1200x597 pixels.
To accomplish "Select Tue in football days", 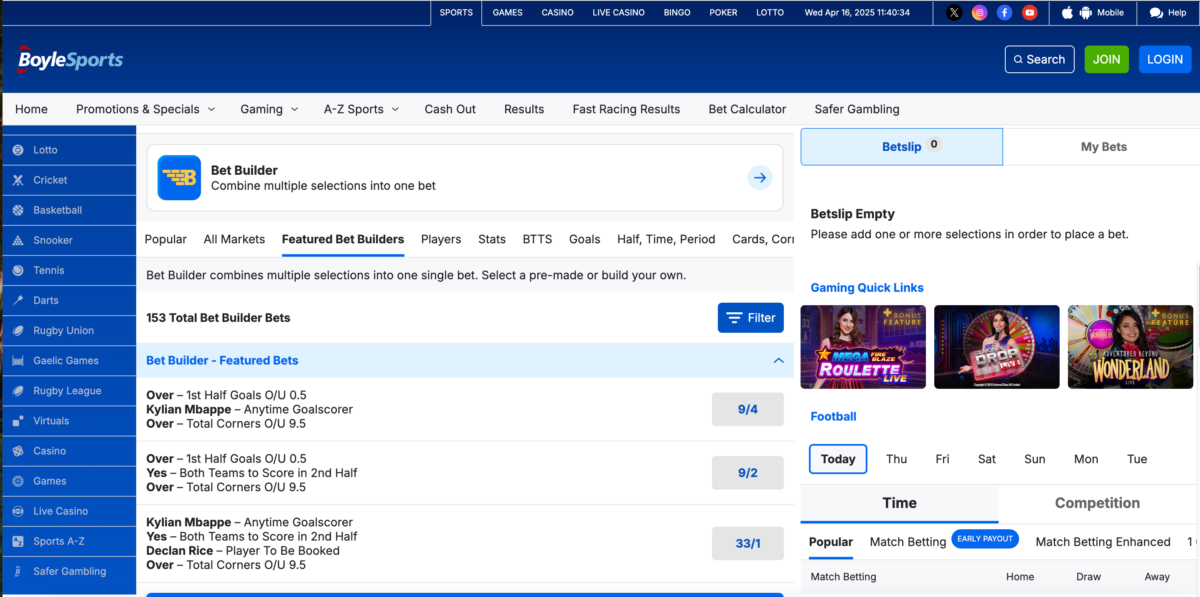I will pos(1137,459).
